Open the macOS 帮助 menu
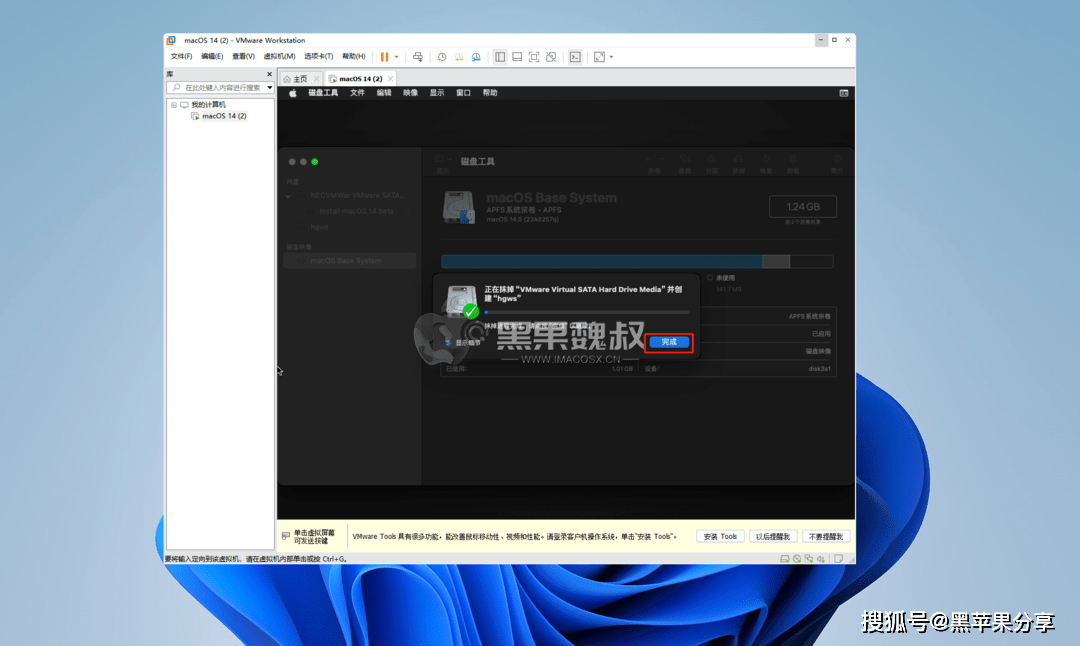1080x646 pixels. pyautogui.click(x=490, y=93)
